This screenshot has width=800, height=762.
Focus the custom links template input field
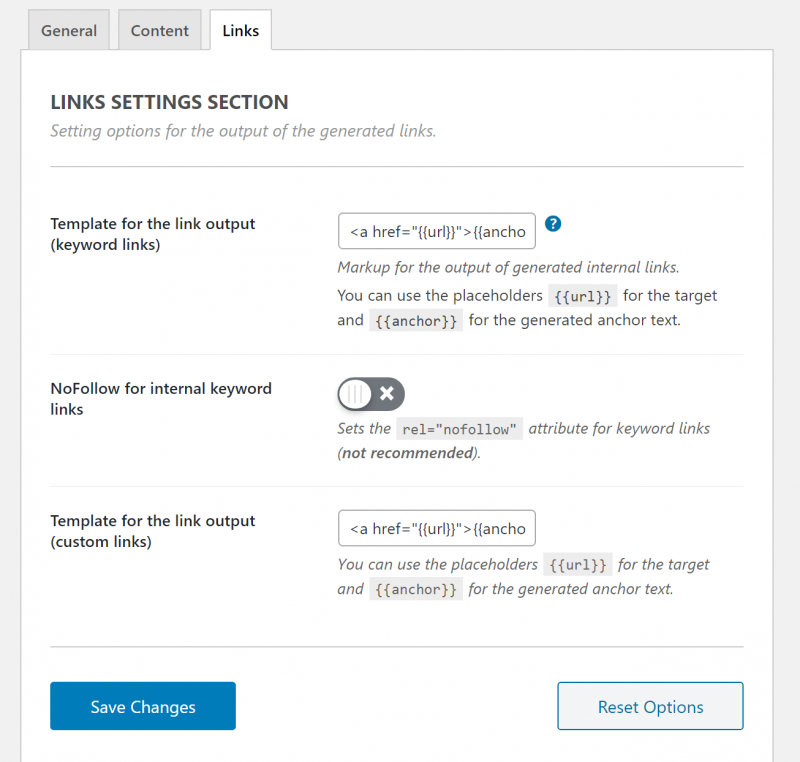[x=437, y=528]
